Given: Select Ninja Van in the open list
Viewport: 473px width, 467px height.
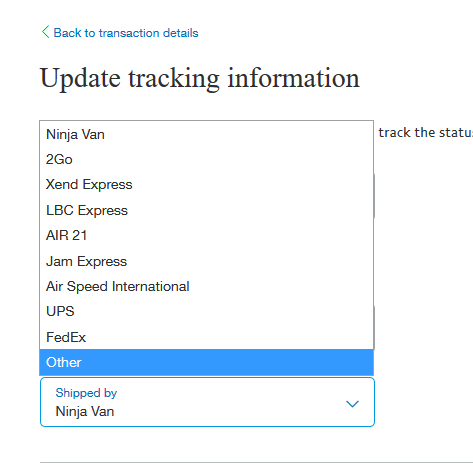Looking at the screenshot, I should tap(206, 134).
